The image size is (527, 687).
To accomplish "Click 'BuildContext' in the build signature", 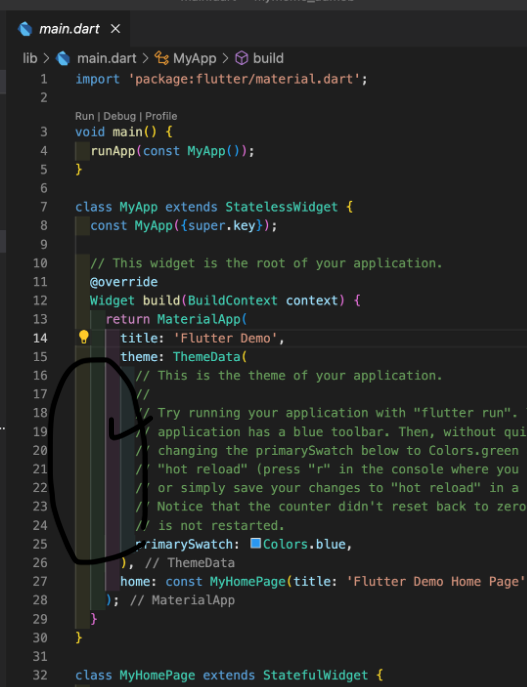I will (x=233, y=301).
